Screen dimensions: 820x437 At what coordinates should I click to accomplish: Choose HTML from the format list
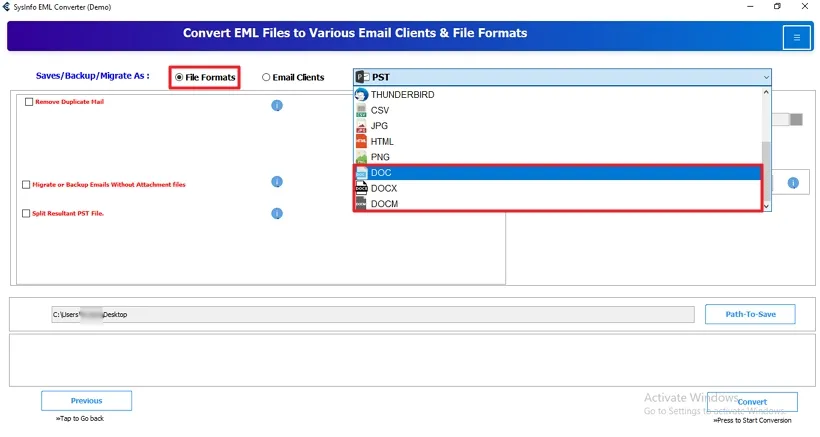tap(557, 141)
